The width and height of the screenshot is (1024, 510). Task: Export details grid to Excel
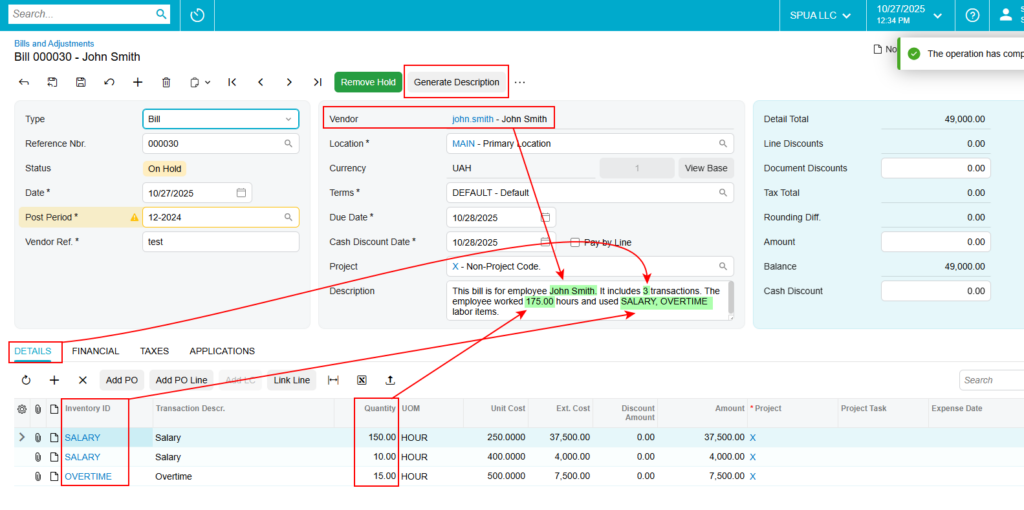[x=362, y=380]
